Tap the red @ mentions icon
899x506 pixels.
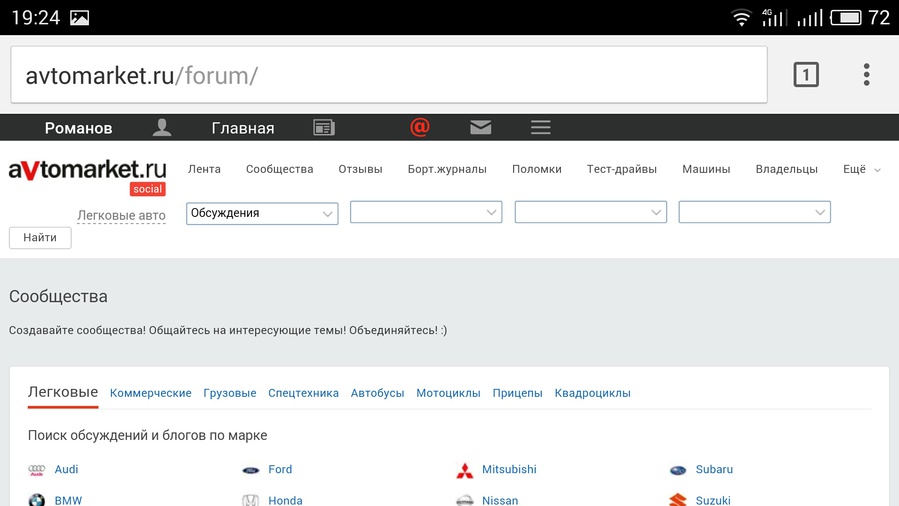(x=420, y=127)
